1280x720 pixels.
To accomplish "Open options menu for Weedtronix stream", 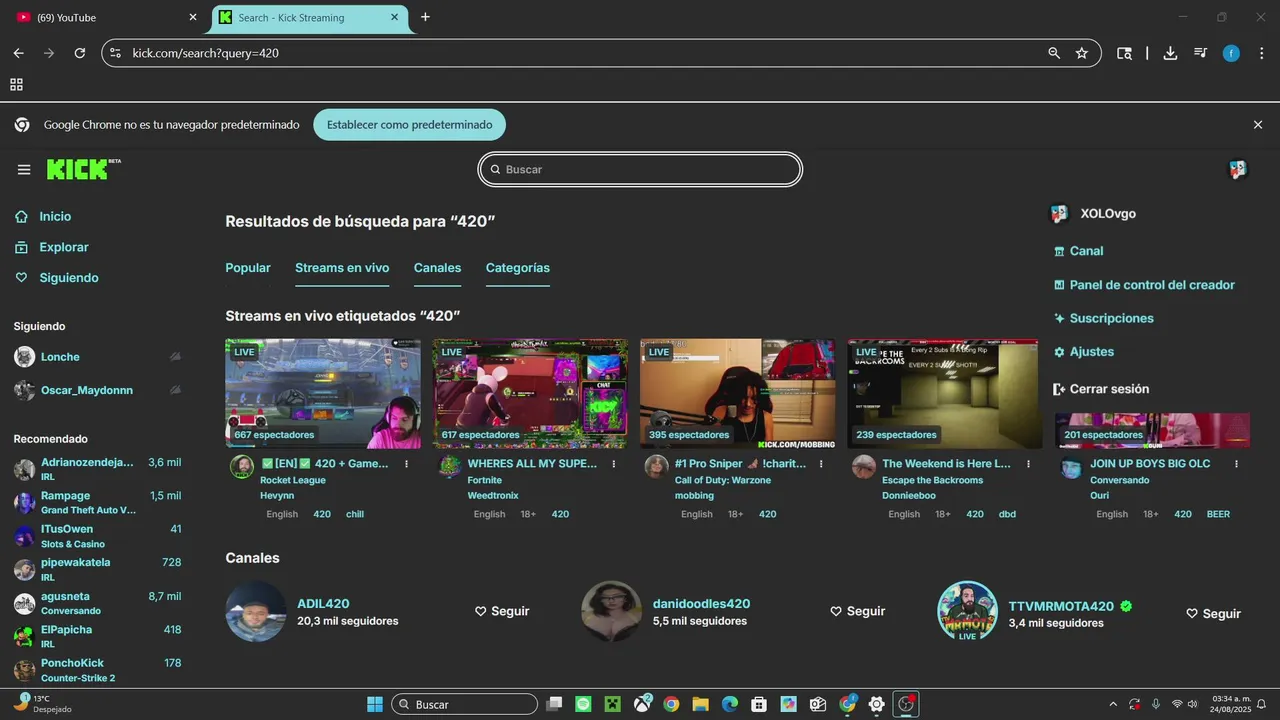I will pos(613,464).
